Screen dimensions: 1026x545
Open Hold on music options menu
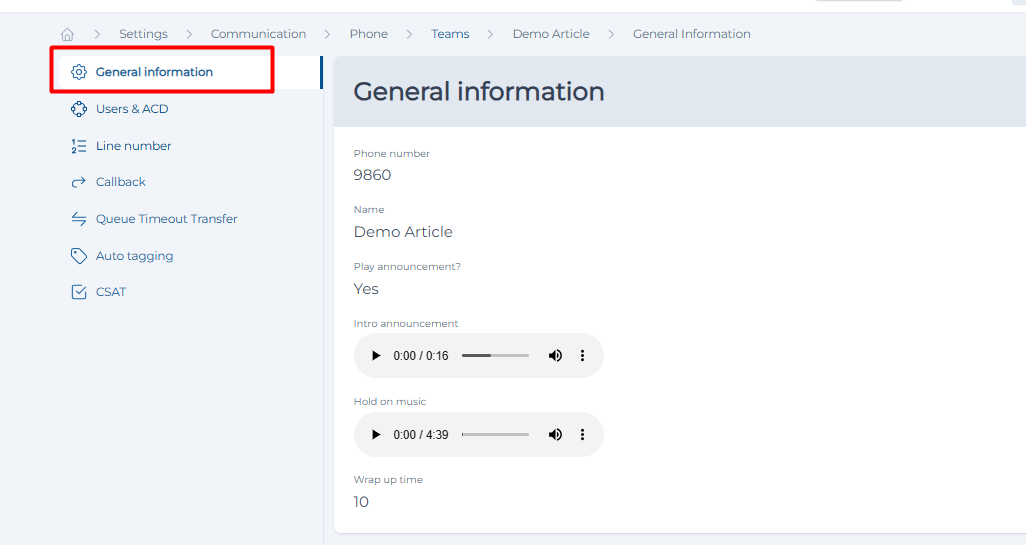(583, 435)
